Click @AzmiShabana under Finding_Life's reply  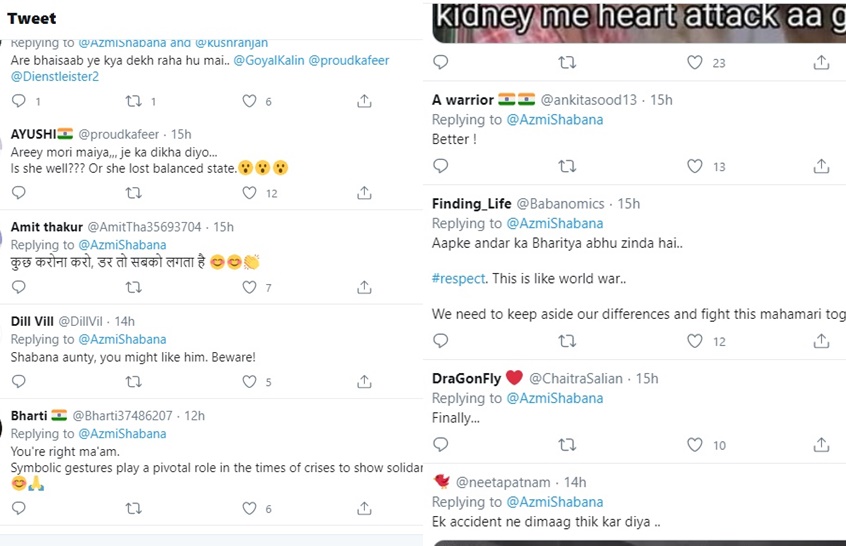point(555,224)
